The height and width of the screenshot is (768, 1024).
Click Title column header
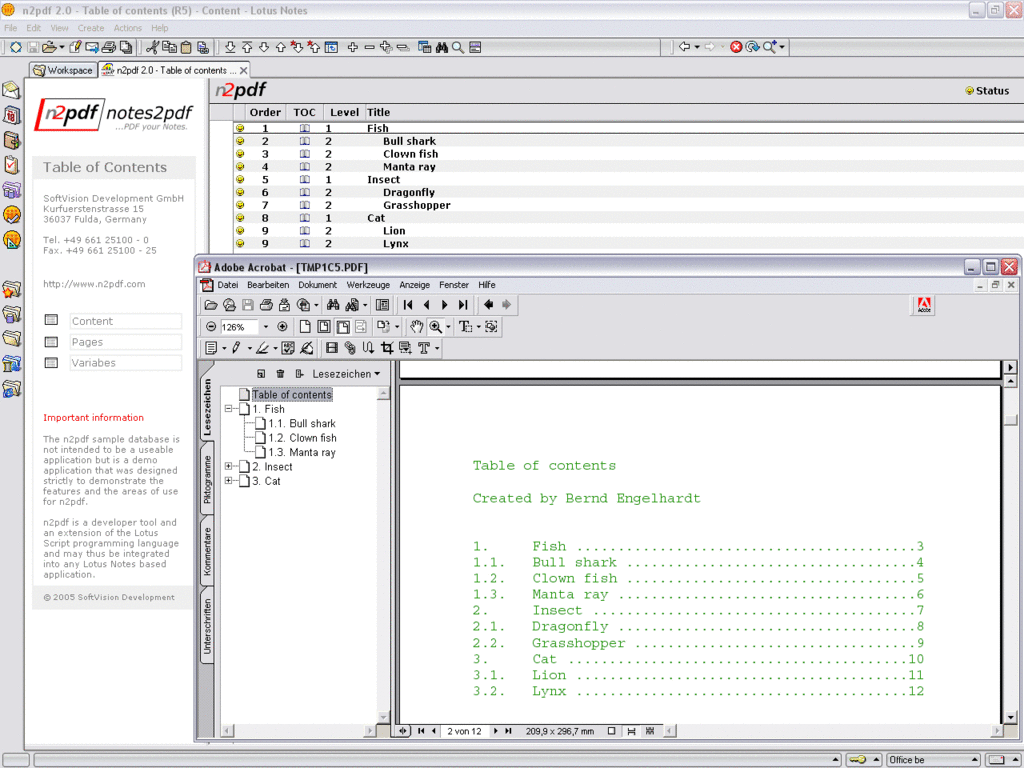[x=378, y=112]
